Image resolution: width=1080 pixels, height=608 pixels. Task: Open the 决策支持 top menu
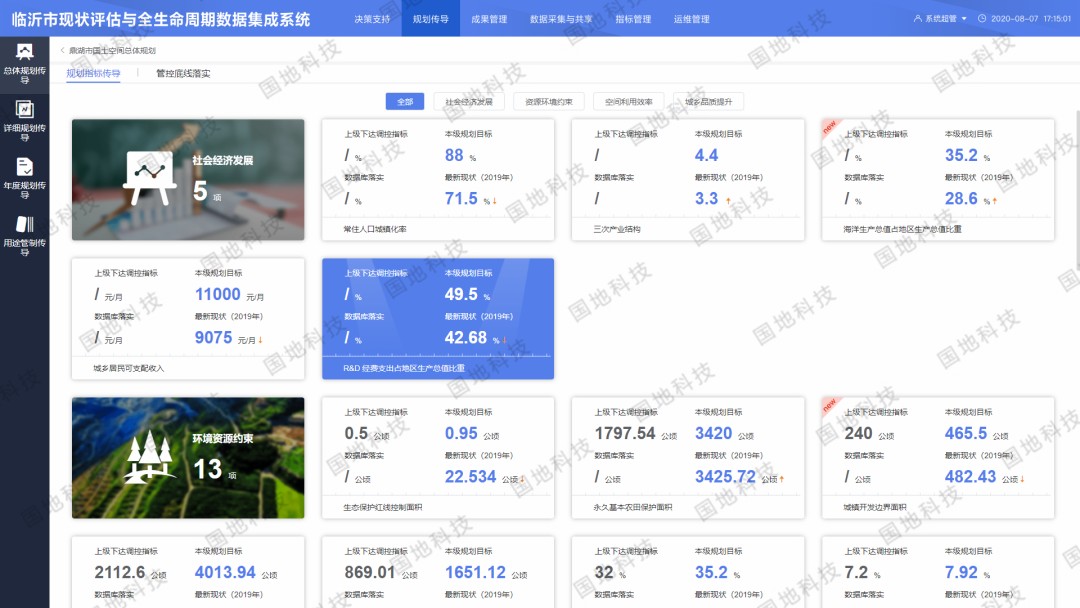pos(372,19)
